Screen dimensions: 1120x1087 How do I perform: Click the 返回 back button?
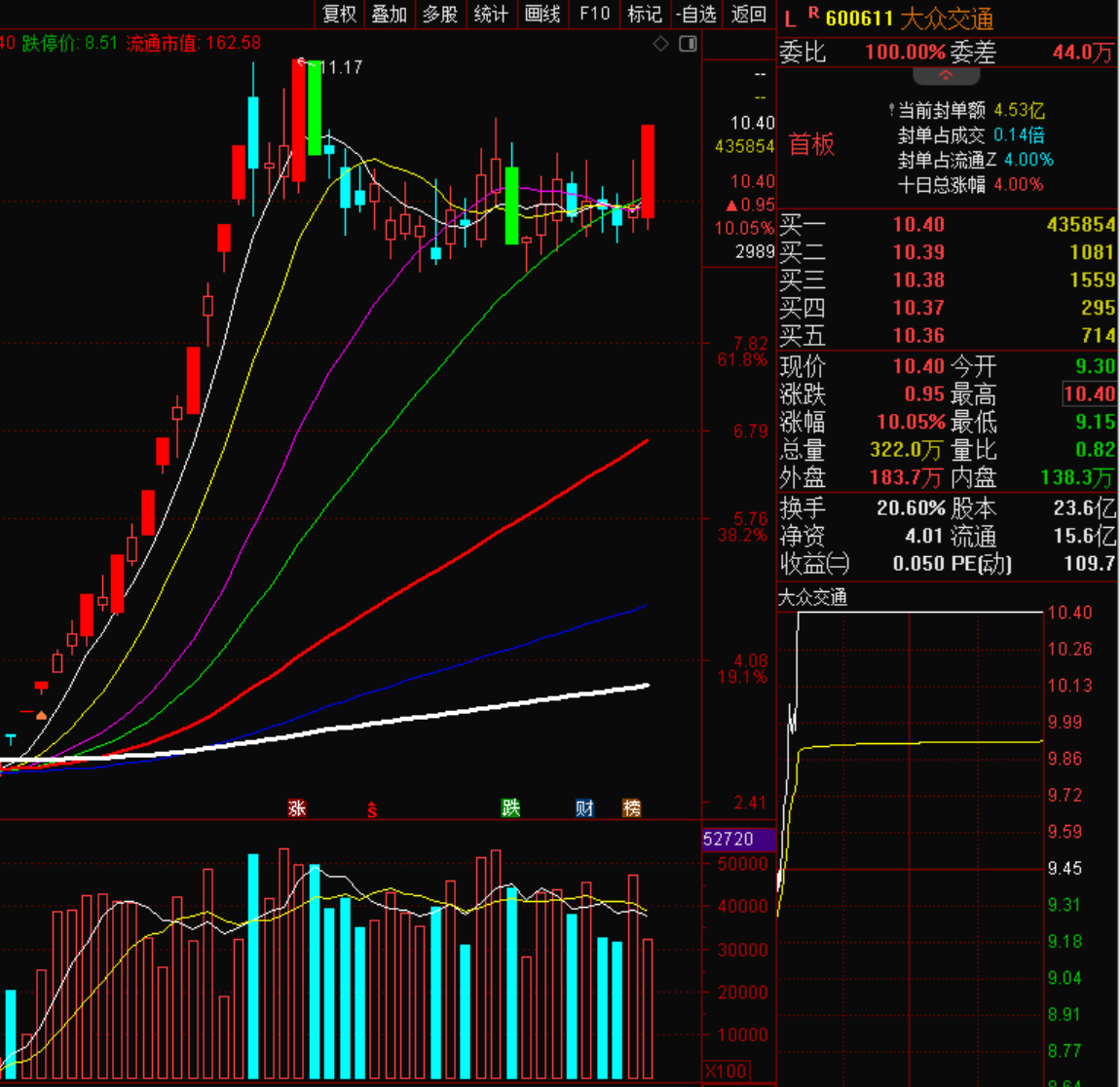tap(749, 14)
